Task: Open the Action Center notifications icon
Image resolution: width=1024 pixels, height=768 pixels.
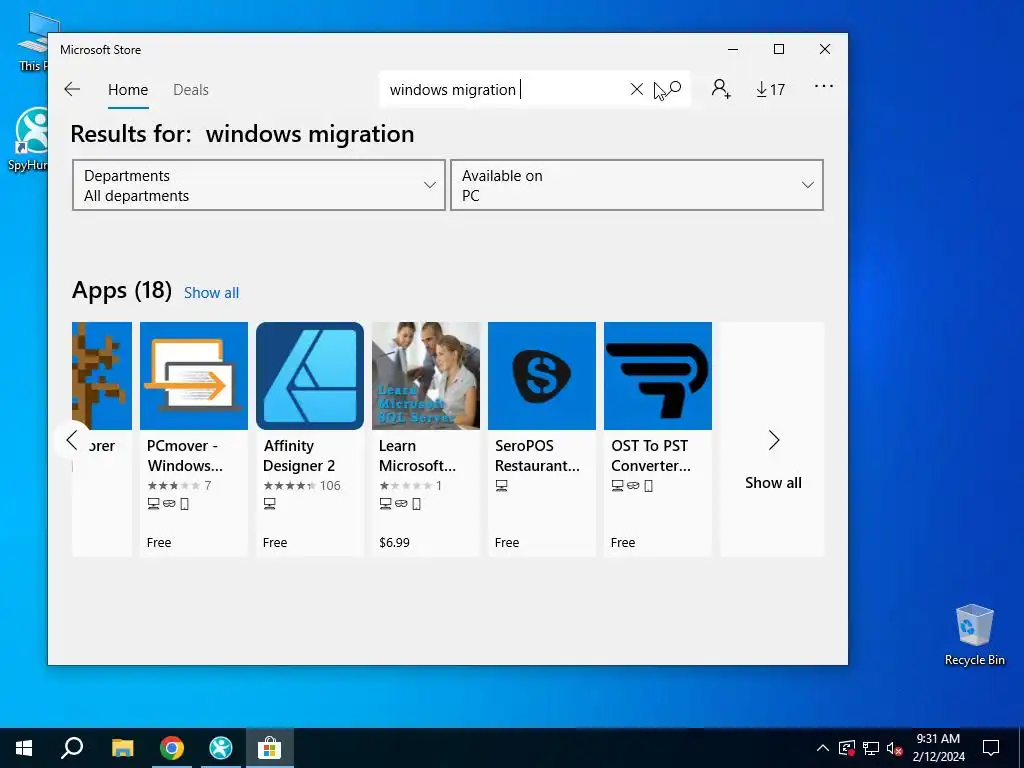Action: coord(991,748)
